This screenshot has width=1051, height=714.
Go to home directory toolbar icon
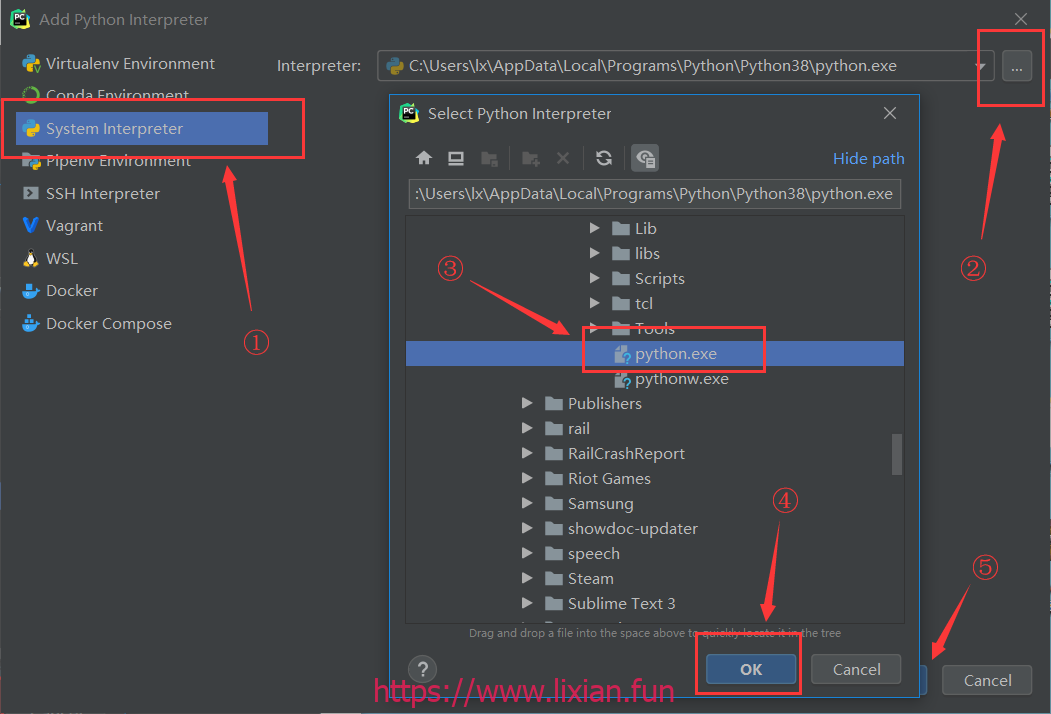click(424, 158)
